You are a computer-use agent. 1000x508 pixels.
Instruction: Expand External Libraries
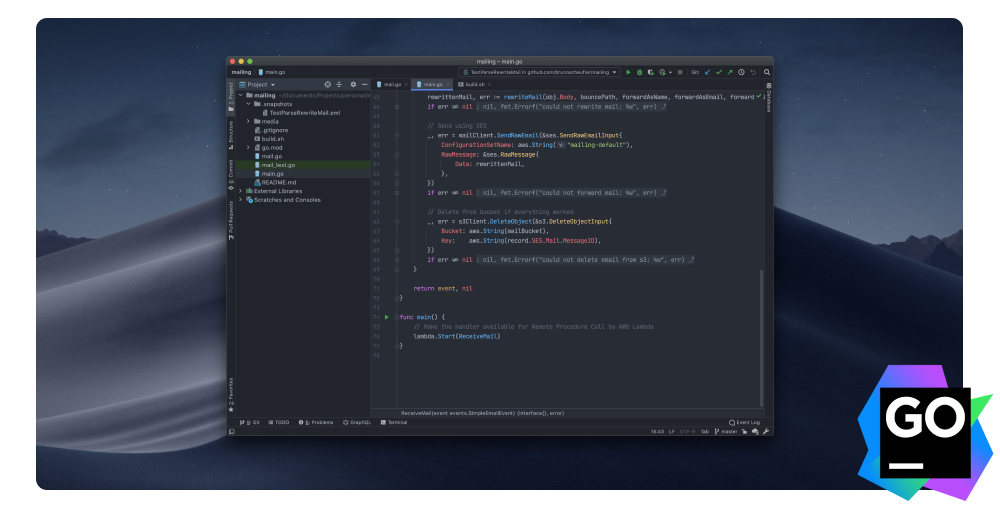pos(241,191)
